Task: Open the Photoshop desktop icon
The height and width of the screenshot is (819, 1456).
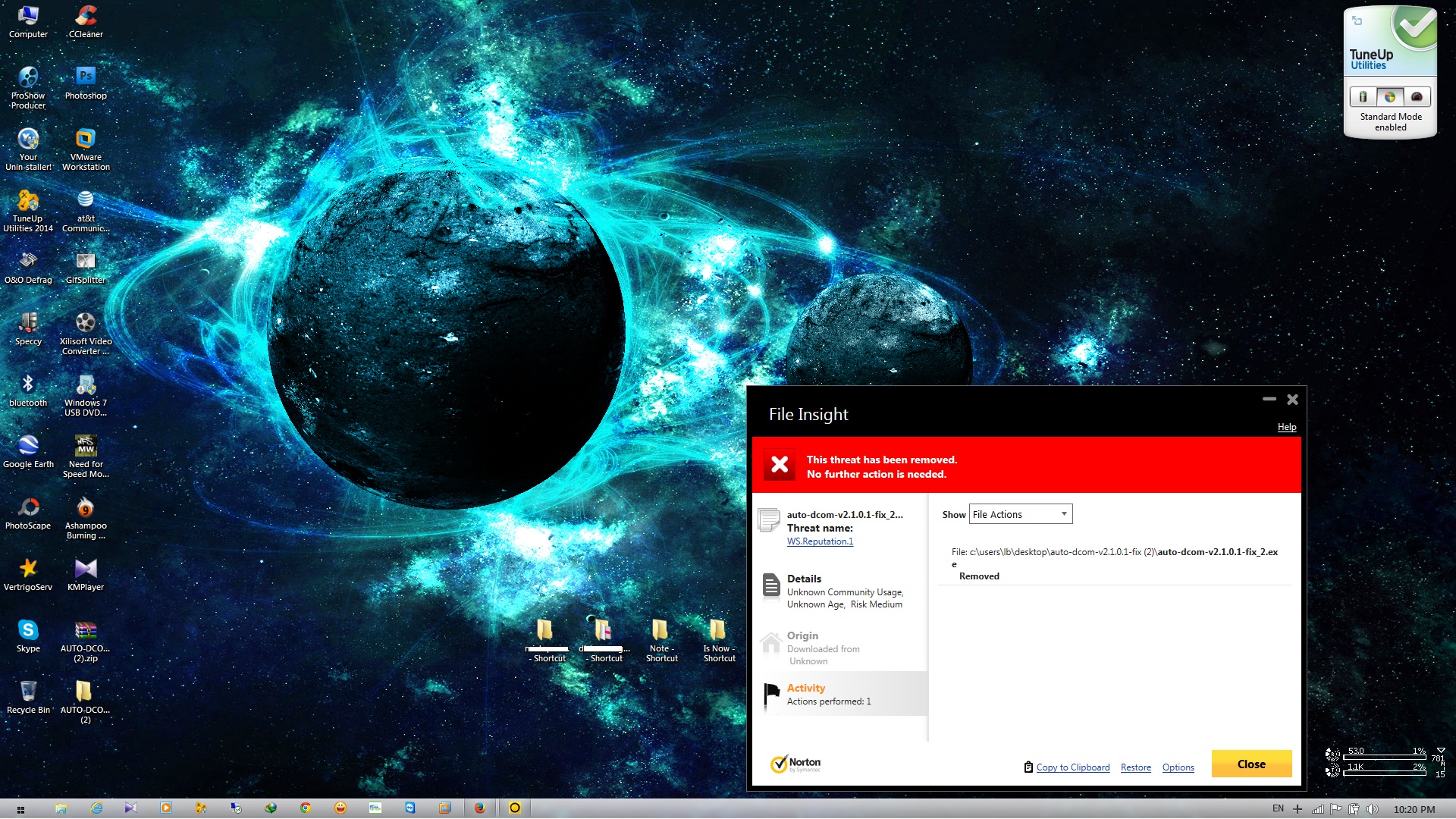Action: pyautogui.click(x=86, y=83)
